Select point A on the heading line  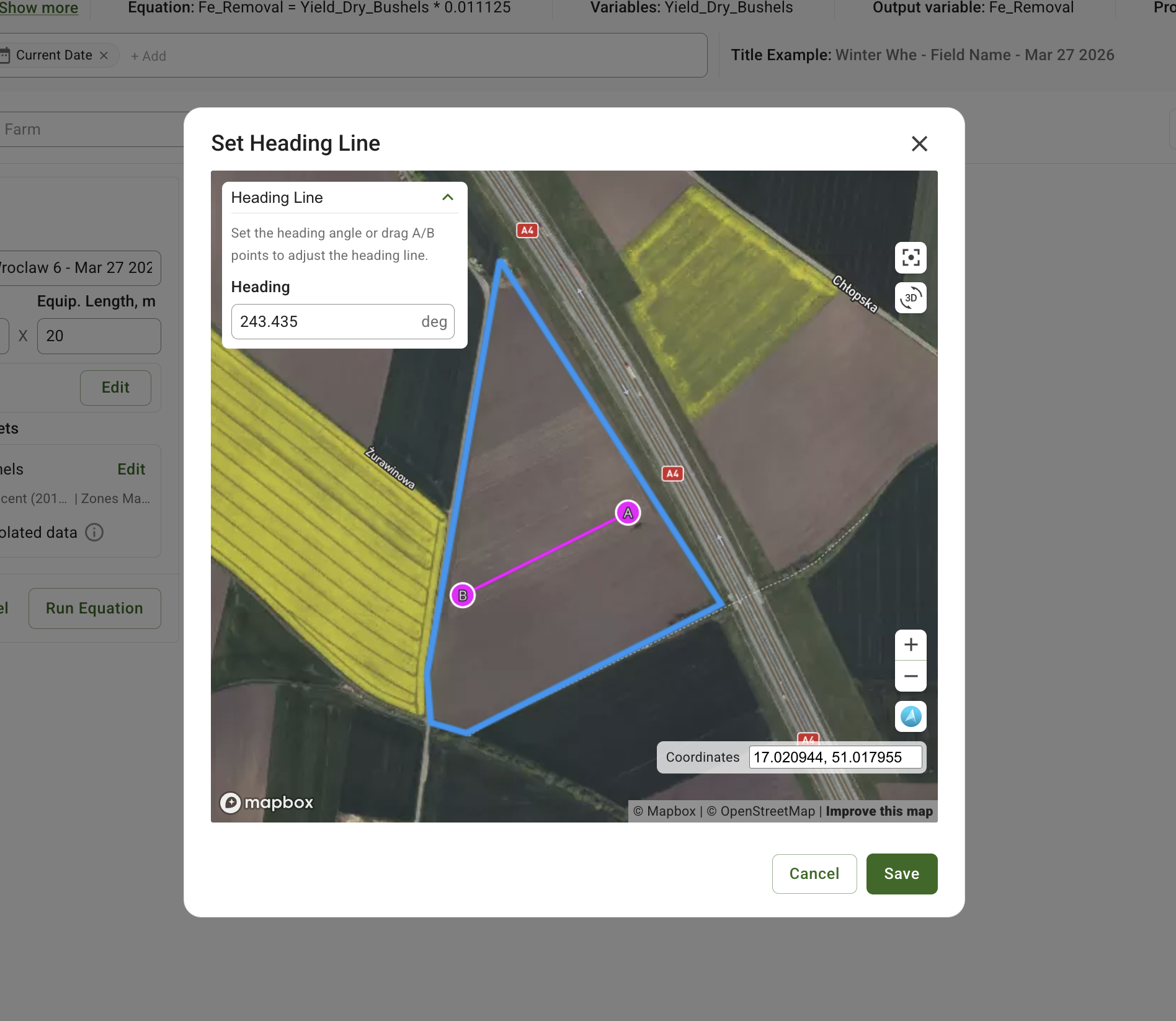pyautogui.click(x=627, y=512)
